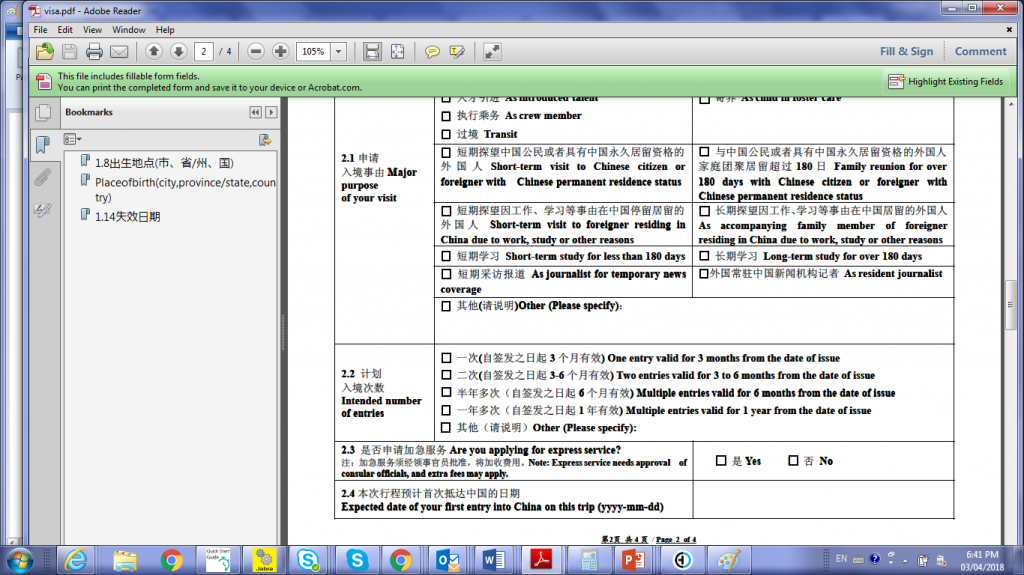Check the 过境 Transit checkbox
1024x575 pixels.
pyautogui.click(x=446, y=133)
